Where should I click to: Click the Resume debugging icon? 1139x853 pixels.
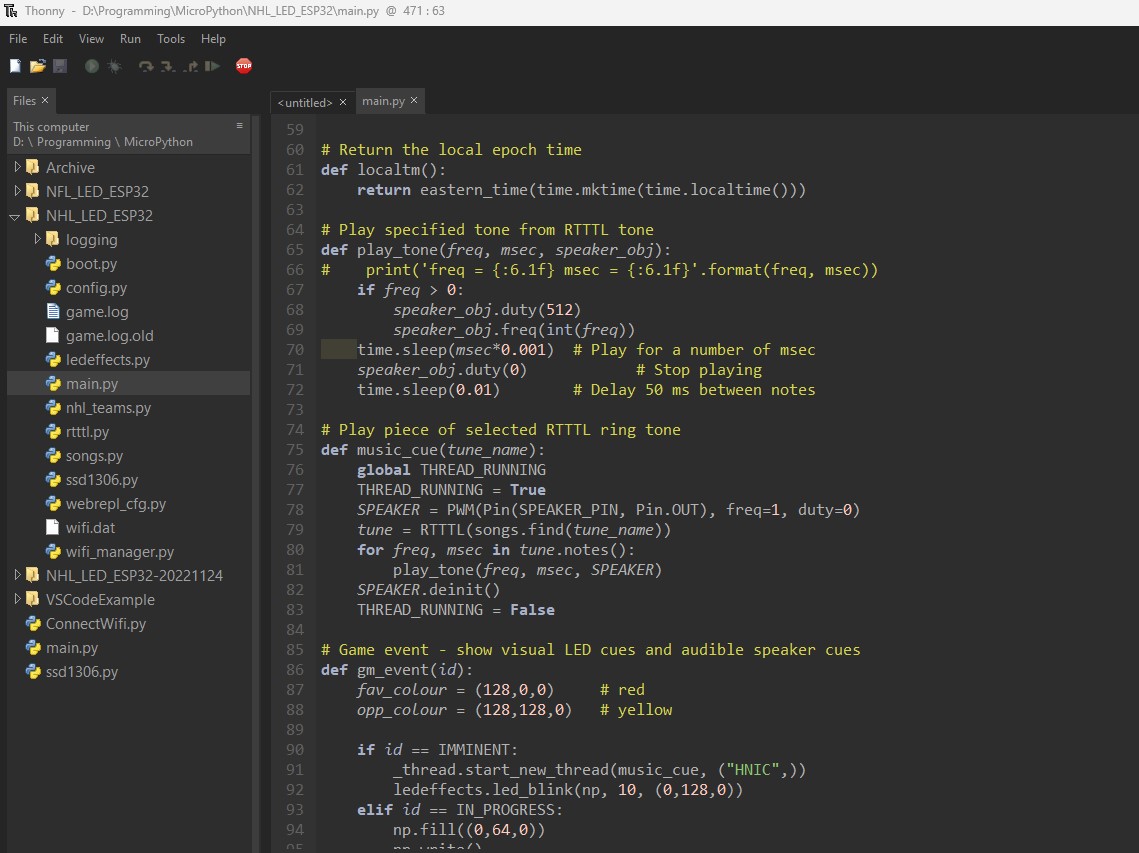pos(212,66)
